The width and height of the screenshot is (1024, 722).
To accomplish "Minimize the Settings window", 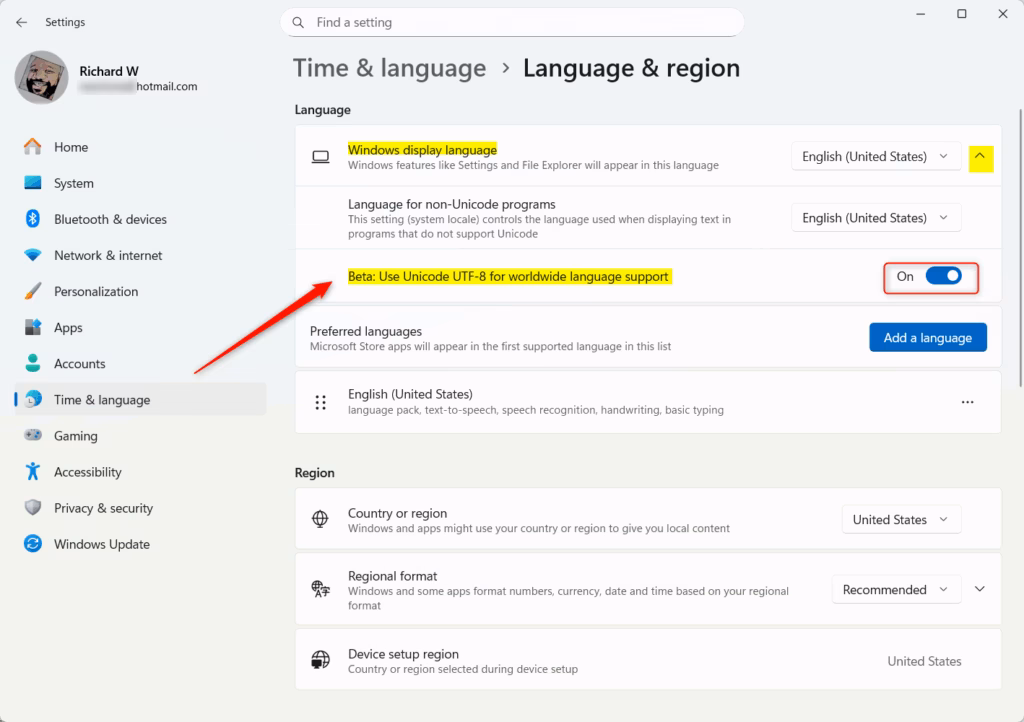I will [920, 14].
